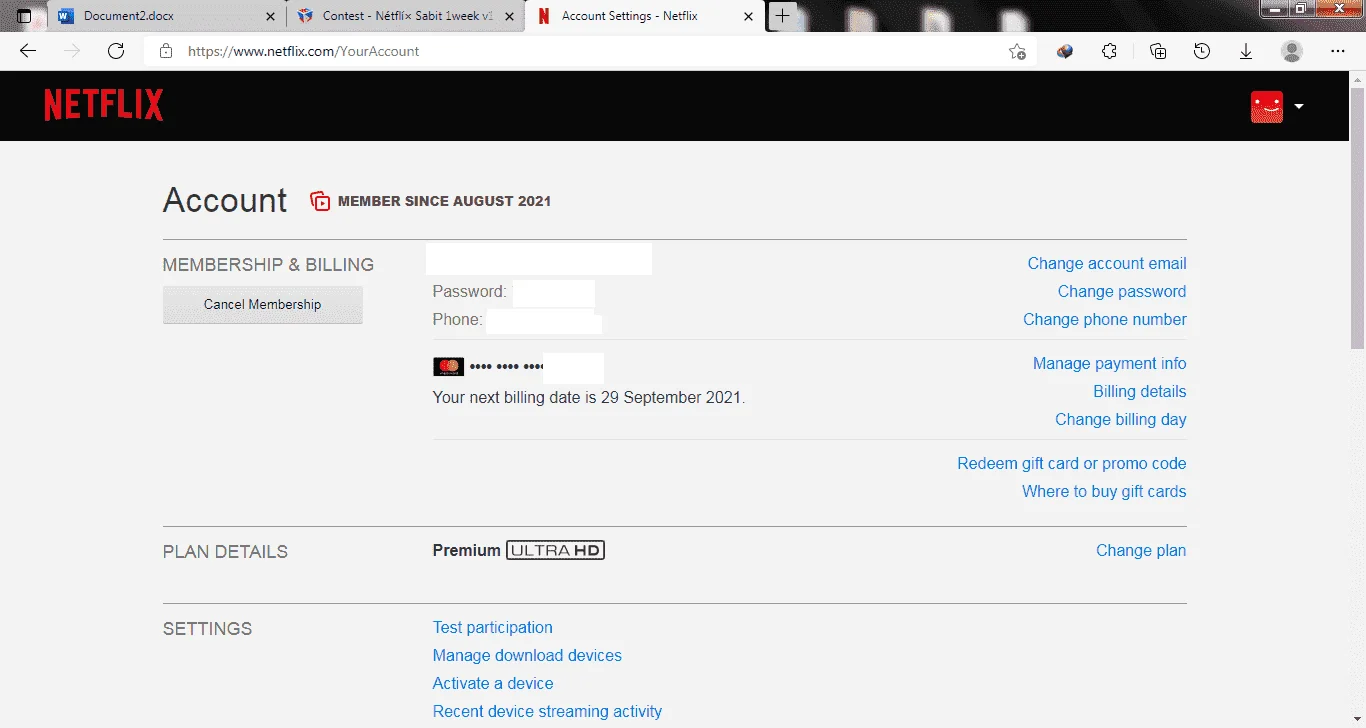The height and width of the screenshot is (728, 1366).
Task: Click the PLAN DETAILS heading
Action: coord(225,552)
